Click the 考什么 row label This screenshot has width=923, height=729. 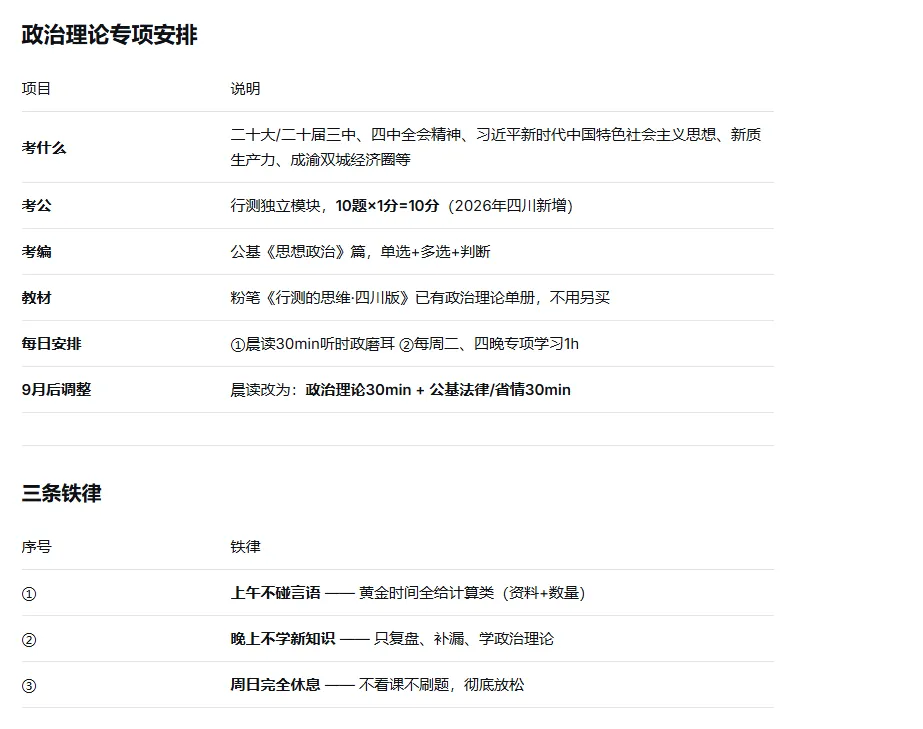[x=44, y=147]
